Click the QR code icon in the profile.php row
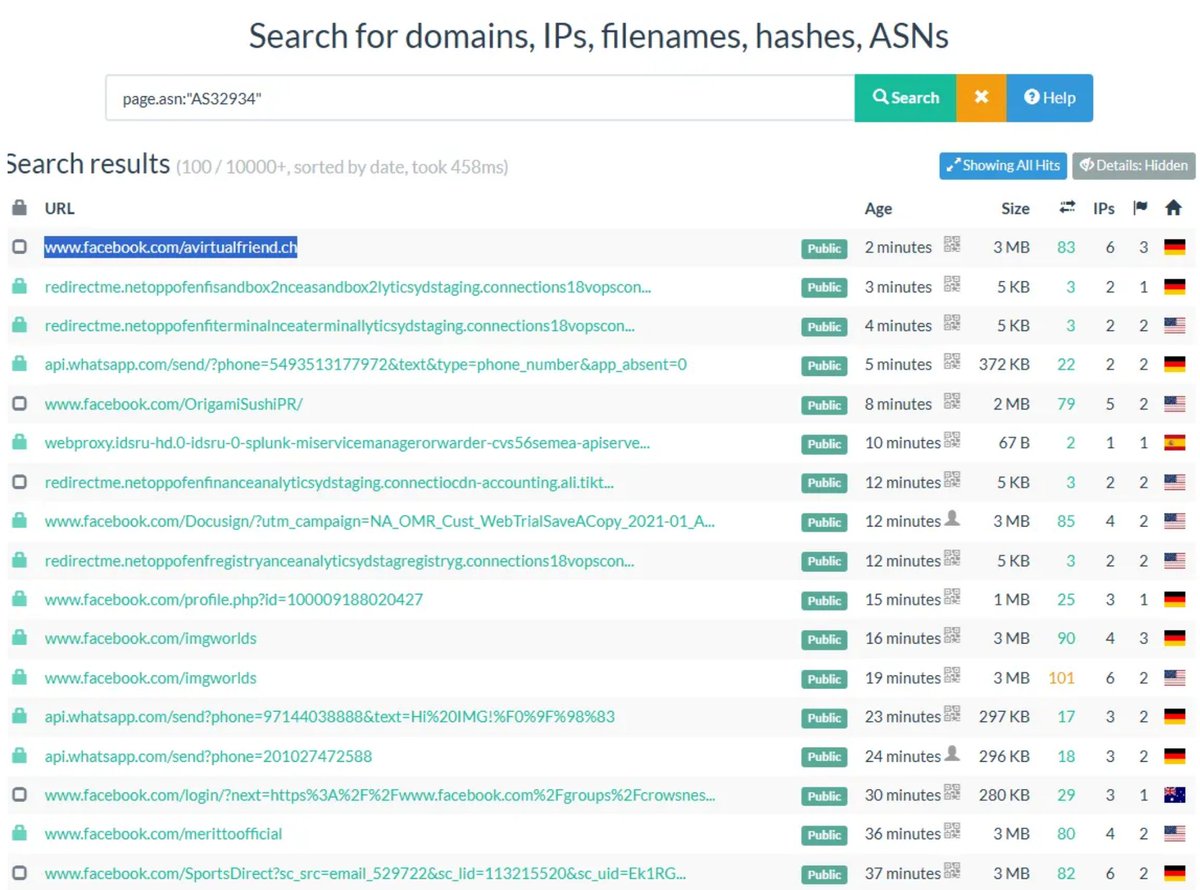The image size is (1200, 890). pos(952,597)
